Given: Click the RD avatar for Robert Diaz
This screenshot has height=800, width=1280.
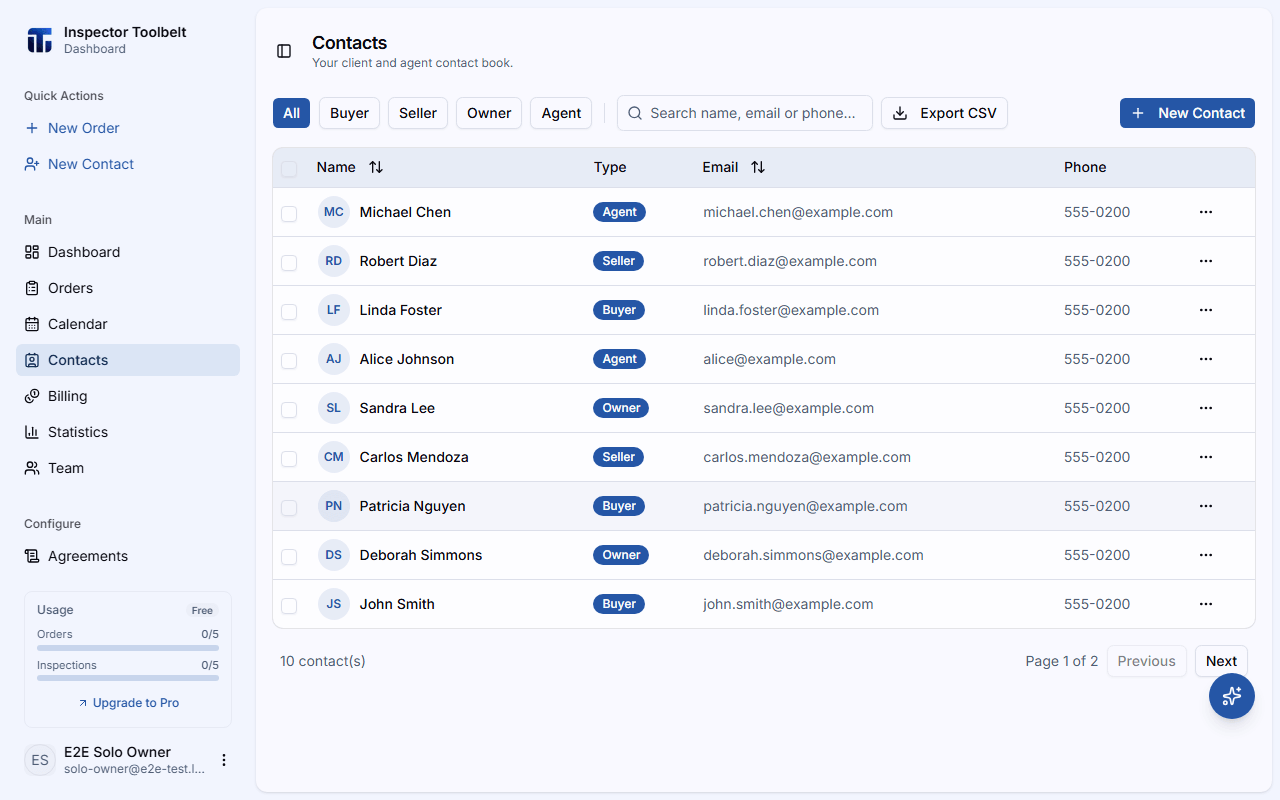Looking at the screenshot, I should (334, 261).
